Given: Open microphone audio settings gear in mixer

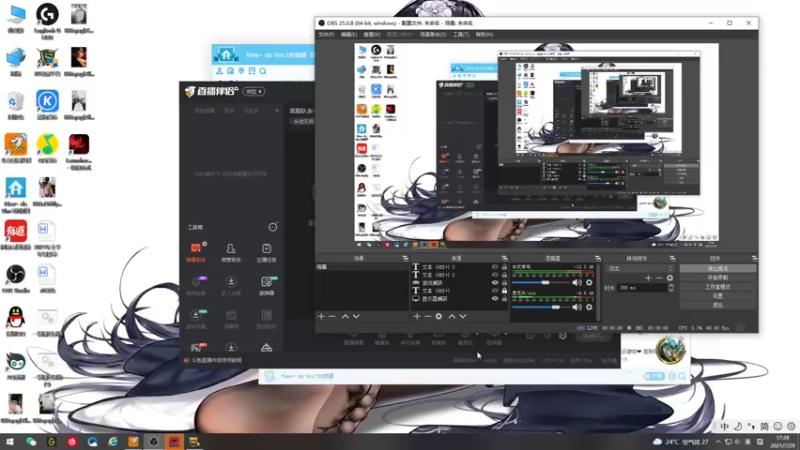Looking at the screenshot, I should click(x=589, y=307).
